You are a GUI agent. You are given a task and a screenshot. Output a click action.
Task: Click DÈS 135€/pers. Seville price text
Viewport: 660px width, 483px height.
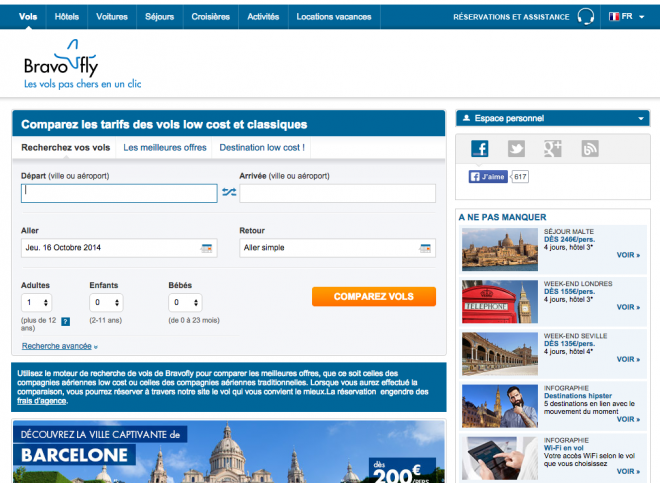569,344
